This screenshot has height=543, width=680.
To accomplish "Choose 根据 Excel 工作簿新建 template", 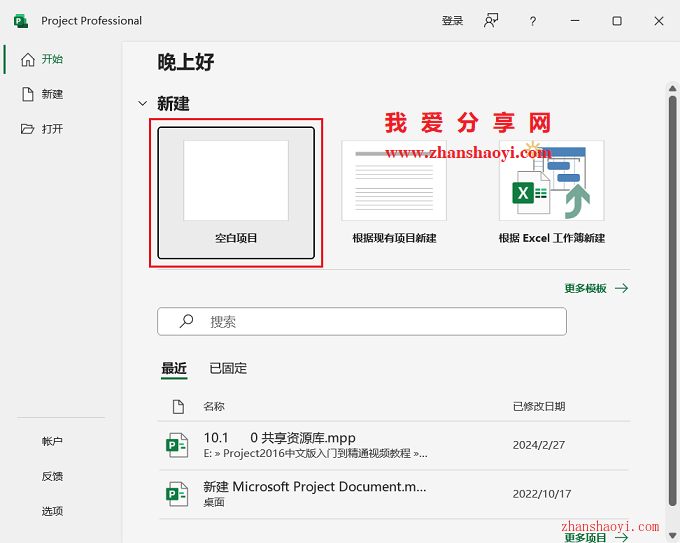I will click(552, 193).
